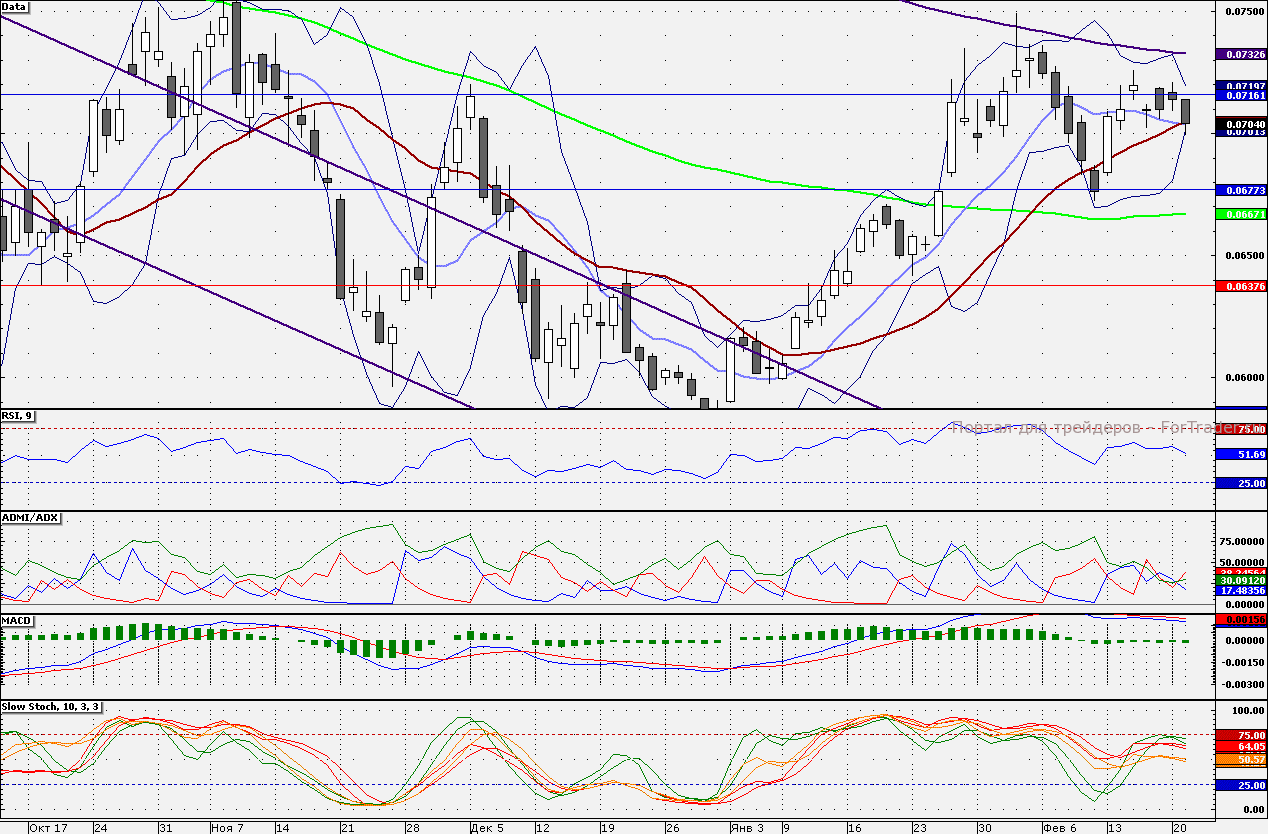Select the red 0.06376 price level tag
Screen dimensions: 1268x834
coord(1241,286)
